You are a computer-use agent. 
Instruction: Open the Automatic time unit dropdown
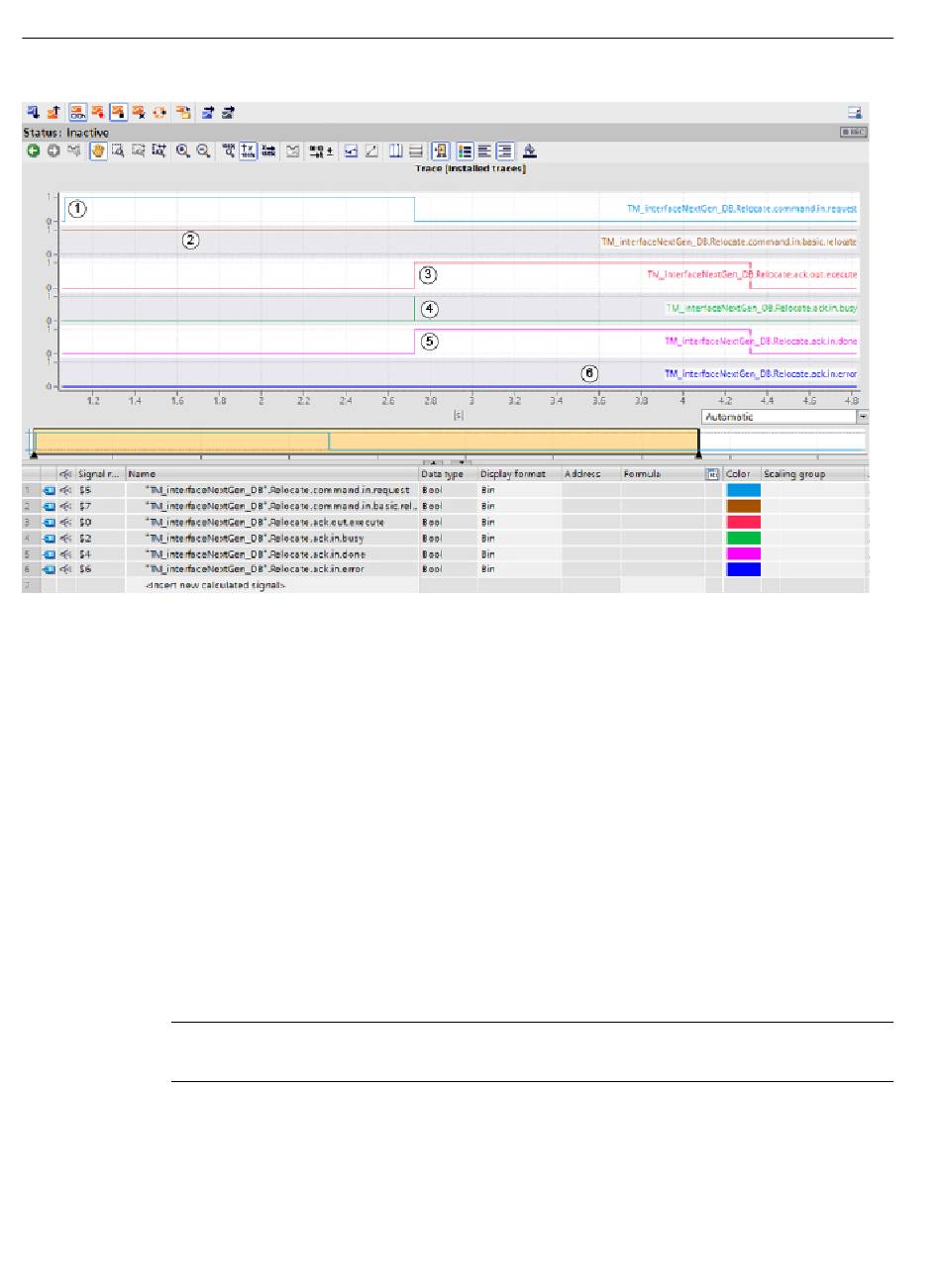[862, 418]
